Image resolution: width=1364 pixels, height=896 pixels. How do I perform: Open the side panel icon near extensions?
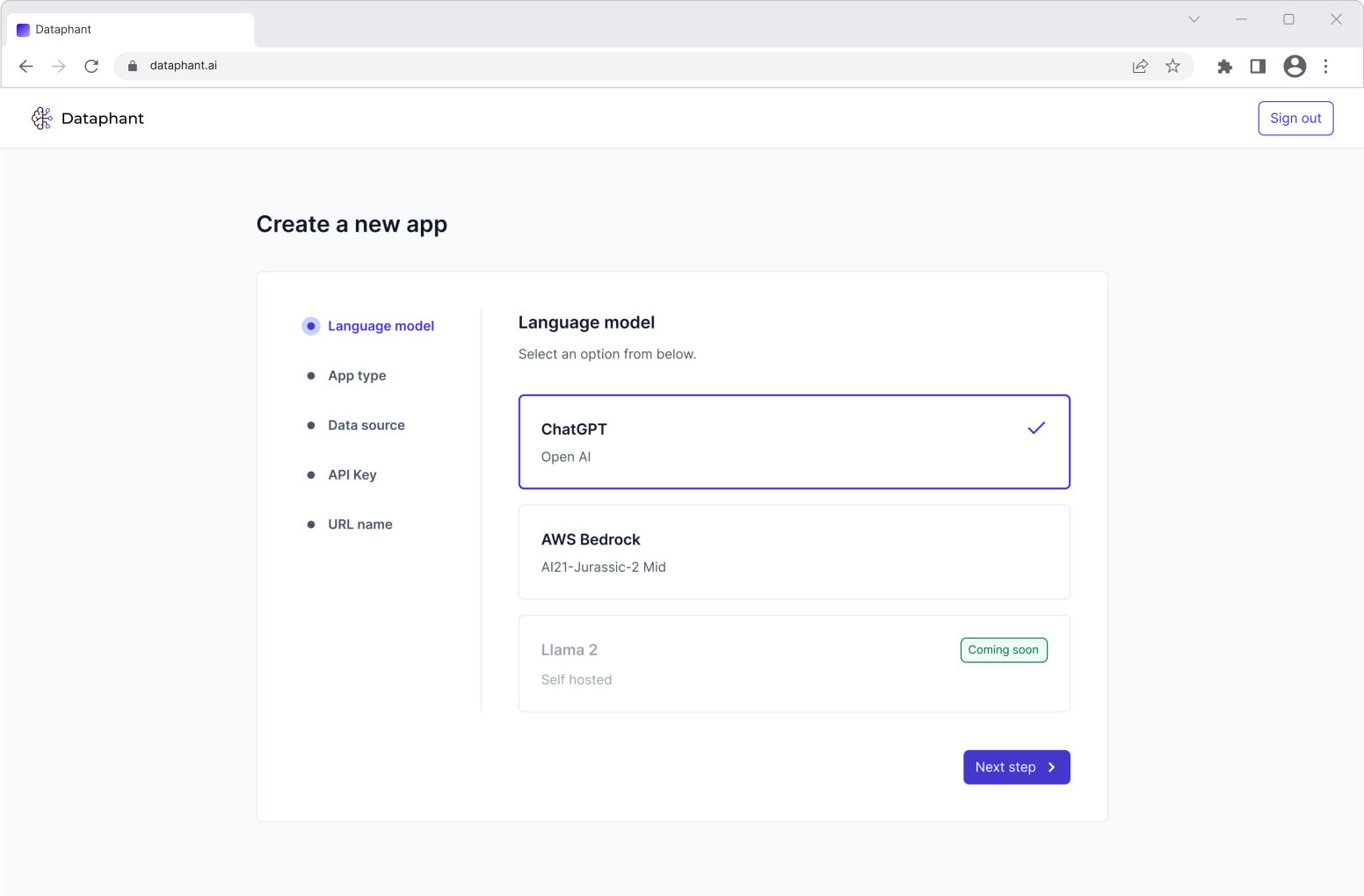point(1258,66)
